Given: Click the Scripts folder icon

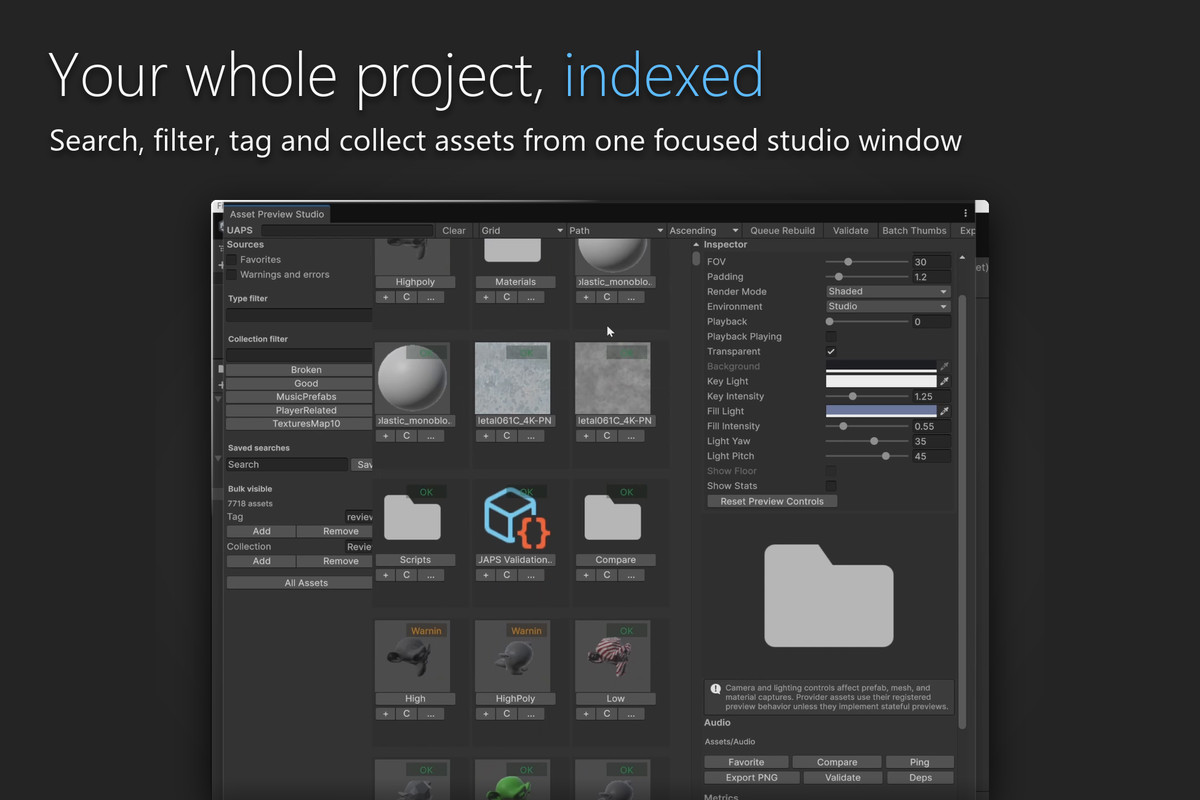Looking at the screenshot, I should pos(412,519).
